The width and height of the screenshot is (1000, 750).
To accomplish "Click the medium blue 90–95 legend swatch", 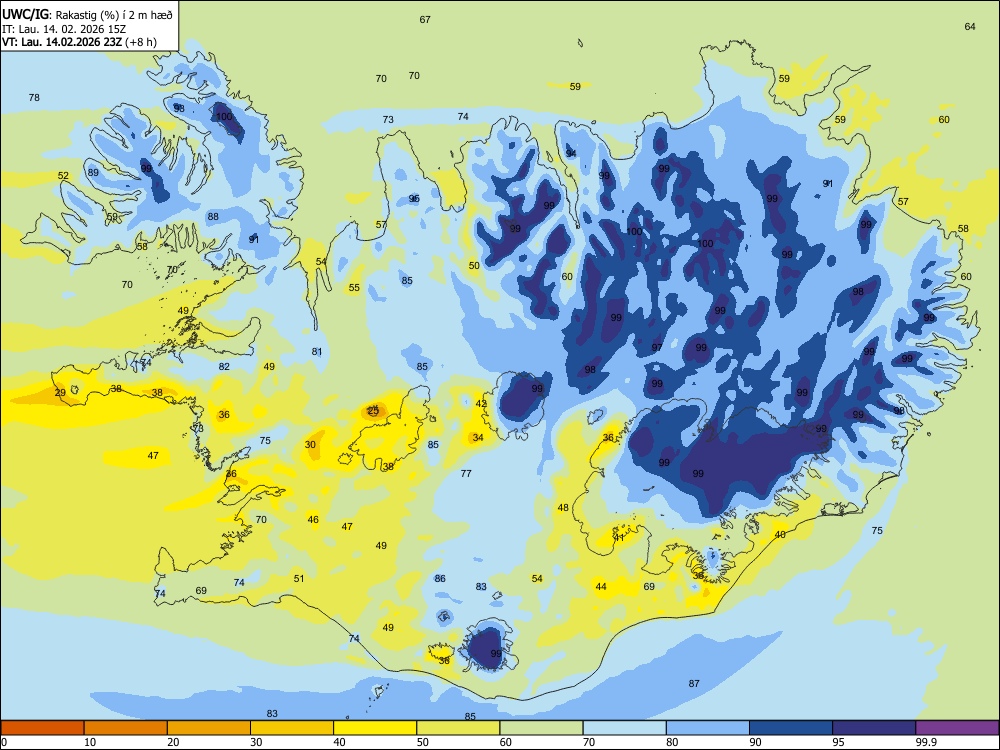I will (x=791, y=728).
